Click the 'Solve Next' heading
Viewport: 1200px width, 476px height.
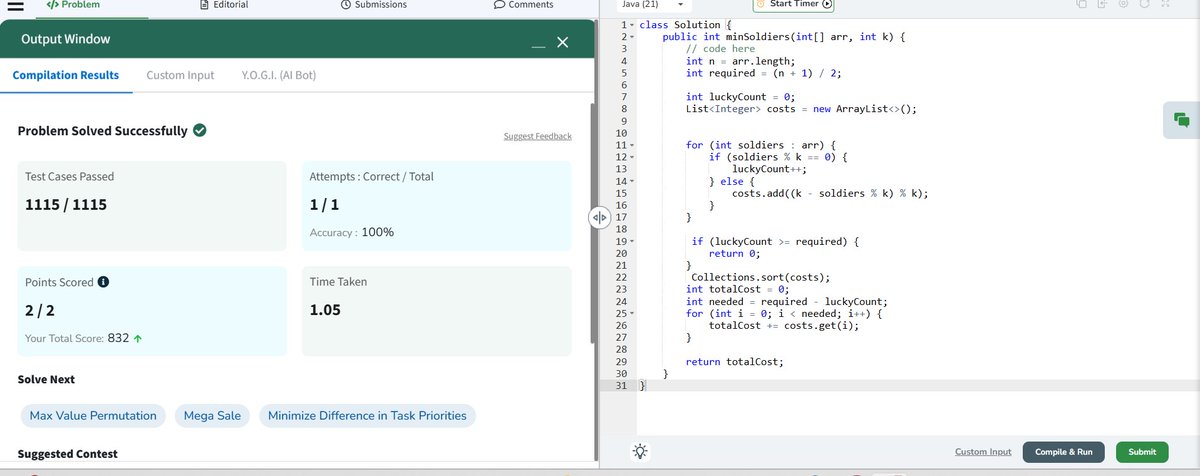pyautogui.click(x=46, y=380)
